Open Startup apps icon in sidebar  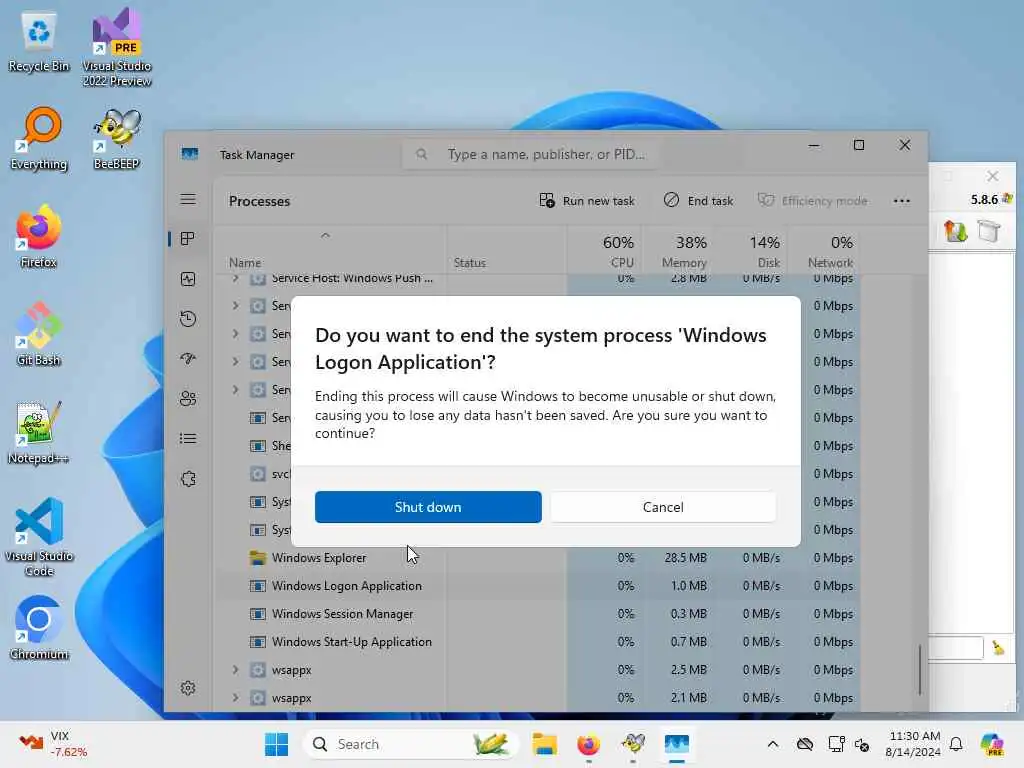(188, 359)
